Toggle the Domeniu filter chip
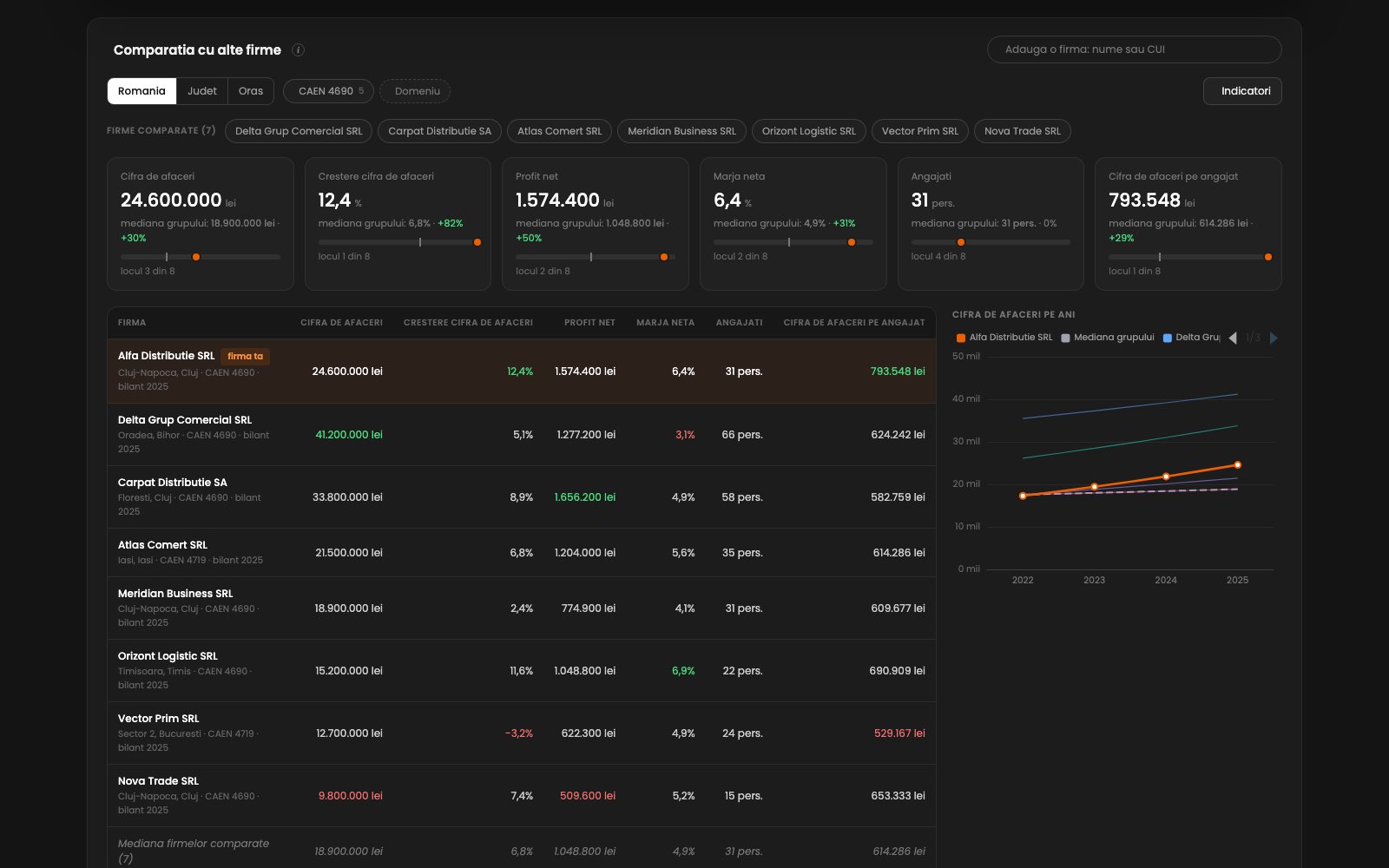 (x=415, y=91)
